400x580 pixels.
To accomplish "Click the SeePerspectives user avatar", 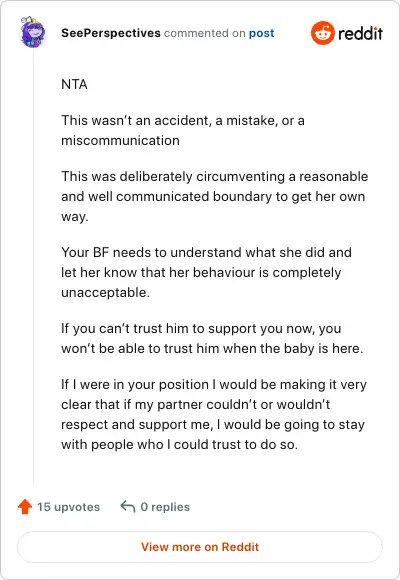I will pyautogui.click(x=33, y=33).
